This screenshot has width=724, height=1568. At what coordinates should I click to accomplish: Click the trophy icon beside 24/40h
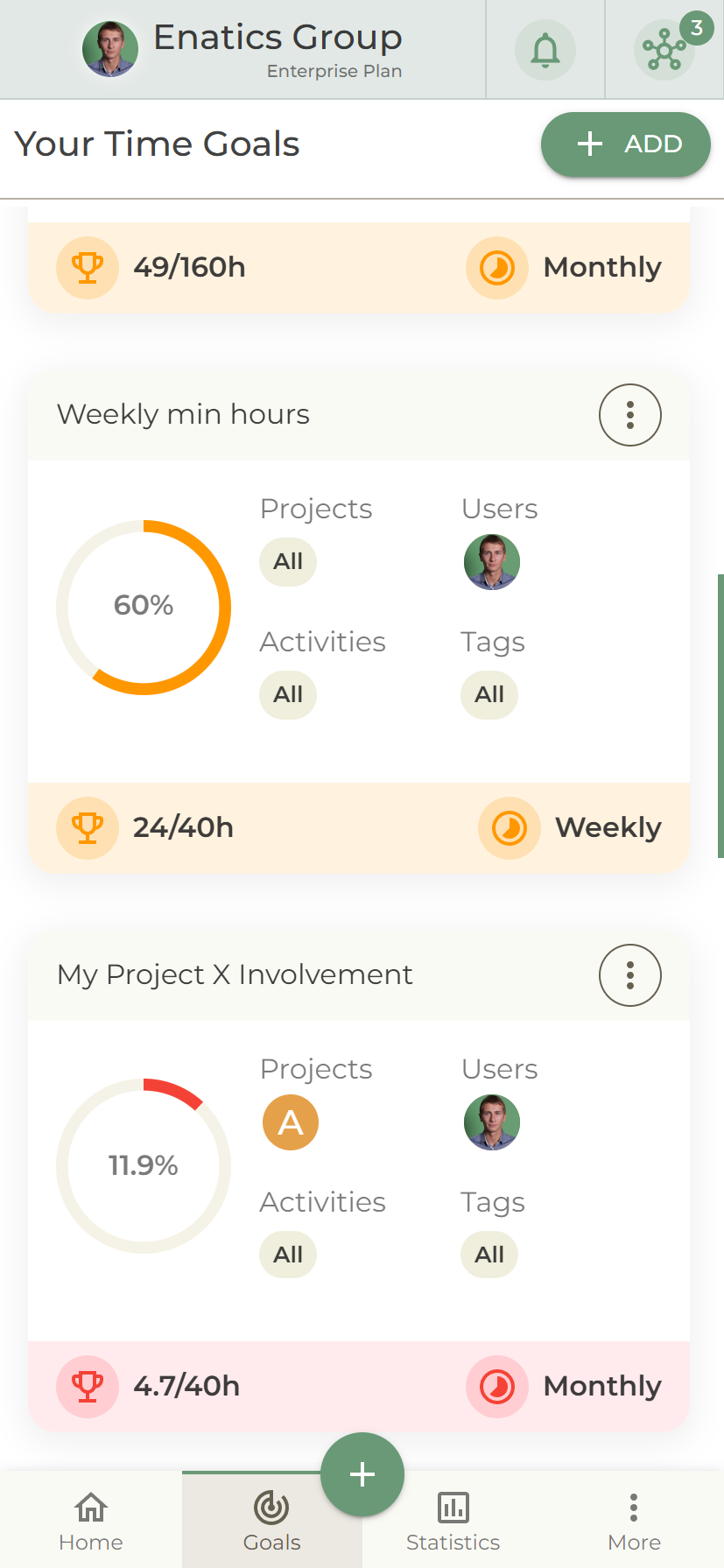click(x=88, y=827)
